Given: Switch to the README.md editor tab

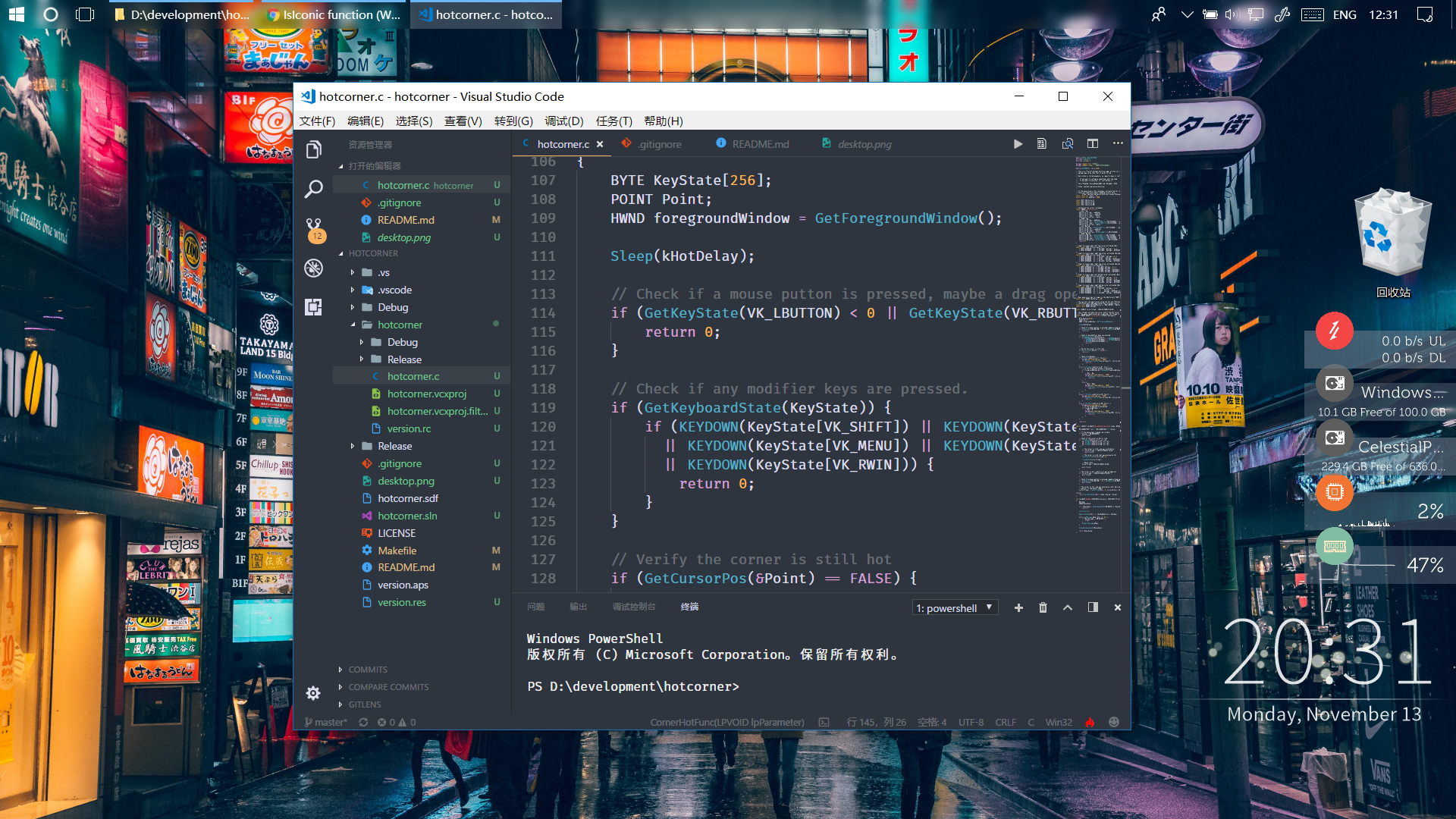Looking at the screenshot, I should click(760, 144).
